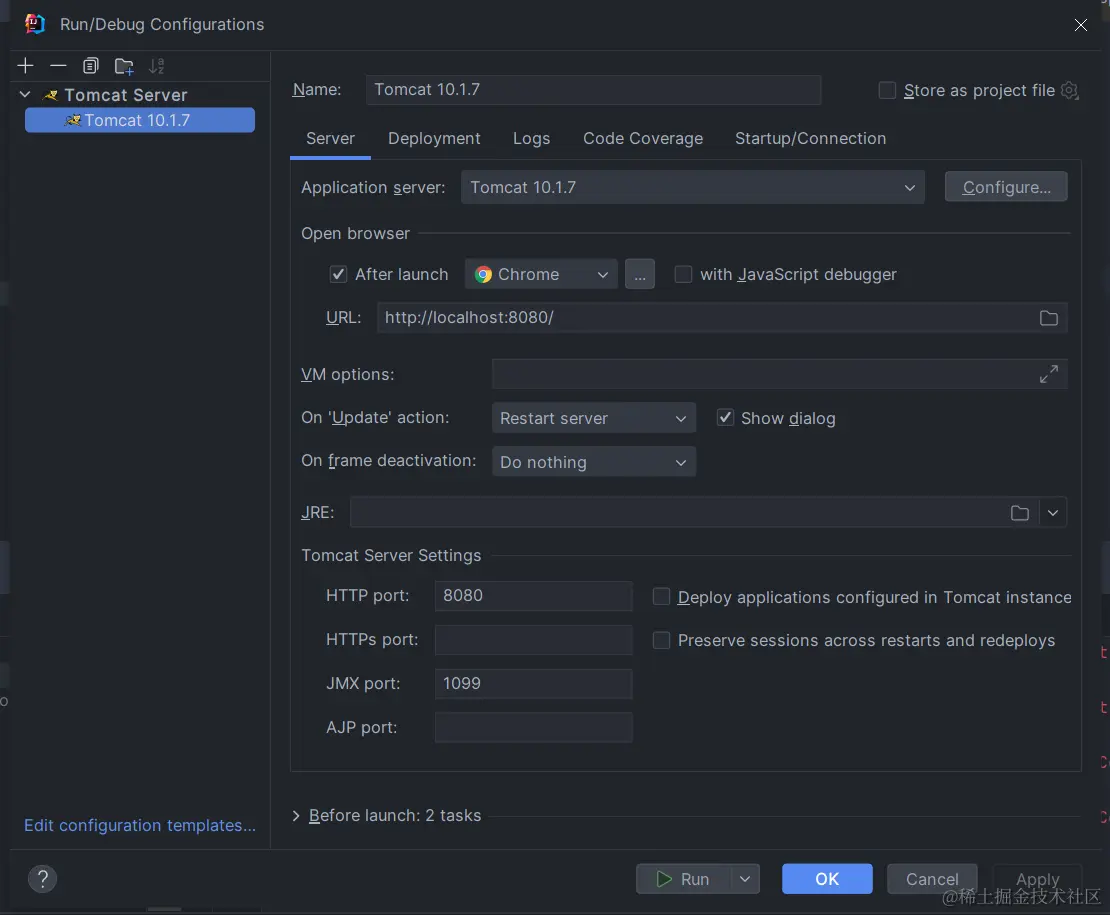Screen dimensions: 1110x915
Task: Enable Store as project file checkbox
Action: [887, 91]
